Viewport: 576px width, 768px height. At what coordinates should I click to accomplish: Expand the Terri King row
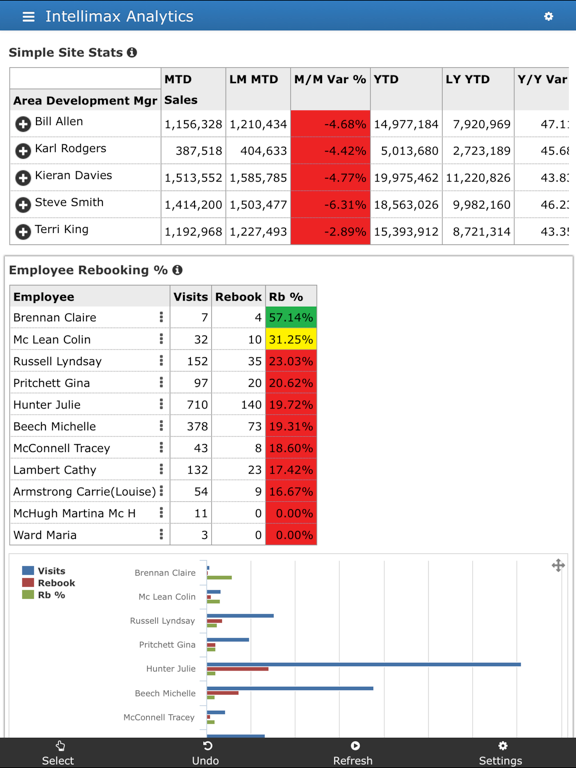[x=23, y=232]
